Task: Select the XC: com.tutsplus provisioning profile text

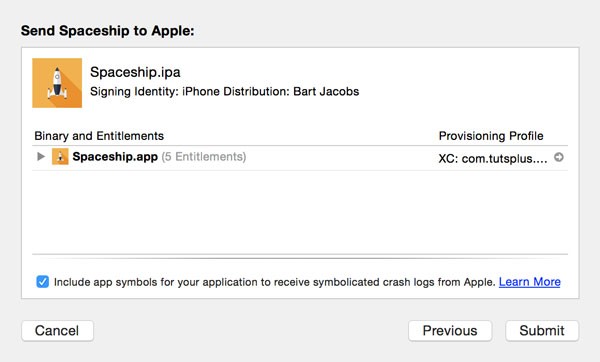Action: click(x=493, y=158)
